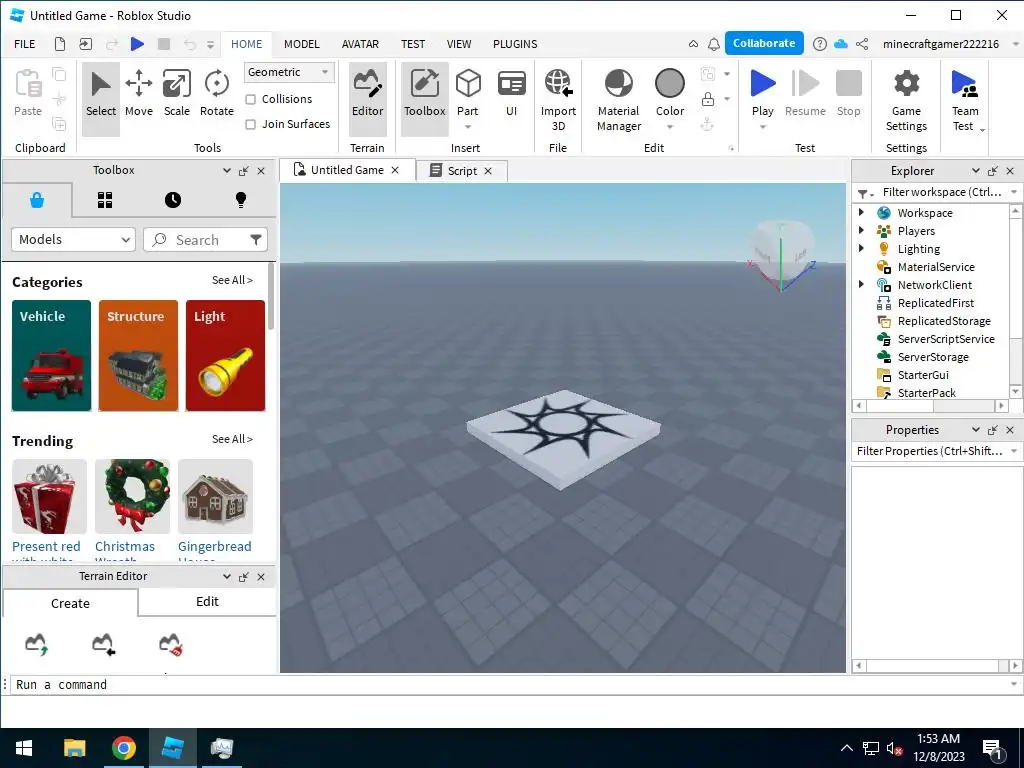The width and height of the screenshot is (1024, 768).
Task: Activate the Move tool
Action: (139, 95)
